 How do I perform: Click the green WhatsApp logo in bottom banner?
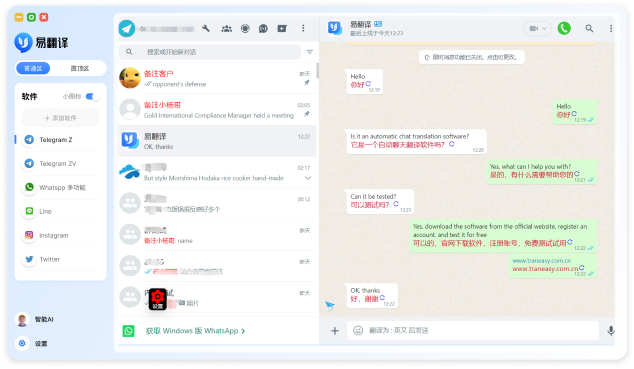(129, 331)
